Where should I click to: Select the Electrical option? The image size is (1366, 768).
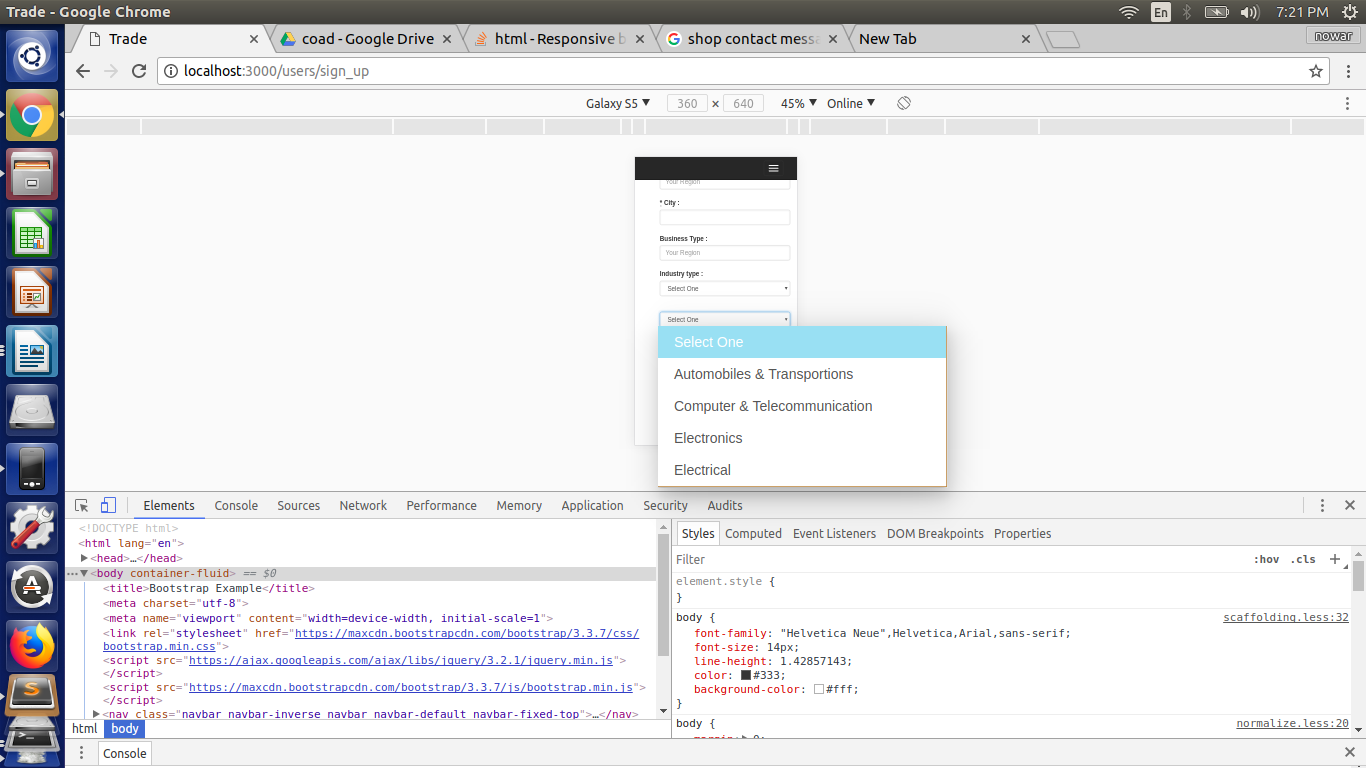[x=802, y=470]
